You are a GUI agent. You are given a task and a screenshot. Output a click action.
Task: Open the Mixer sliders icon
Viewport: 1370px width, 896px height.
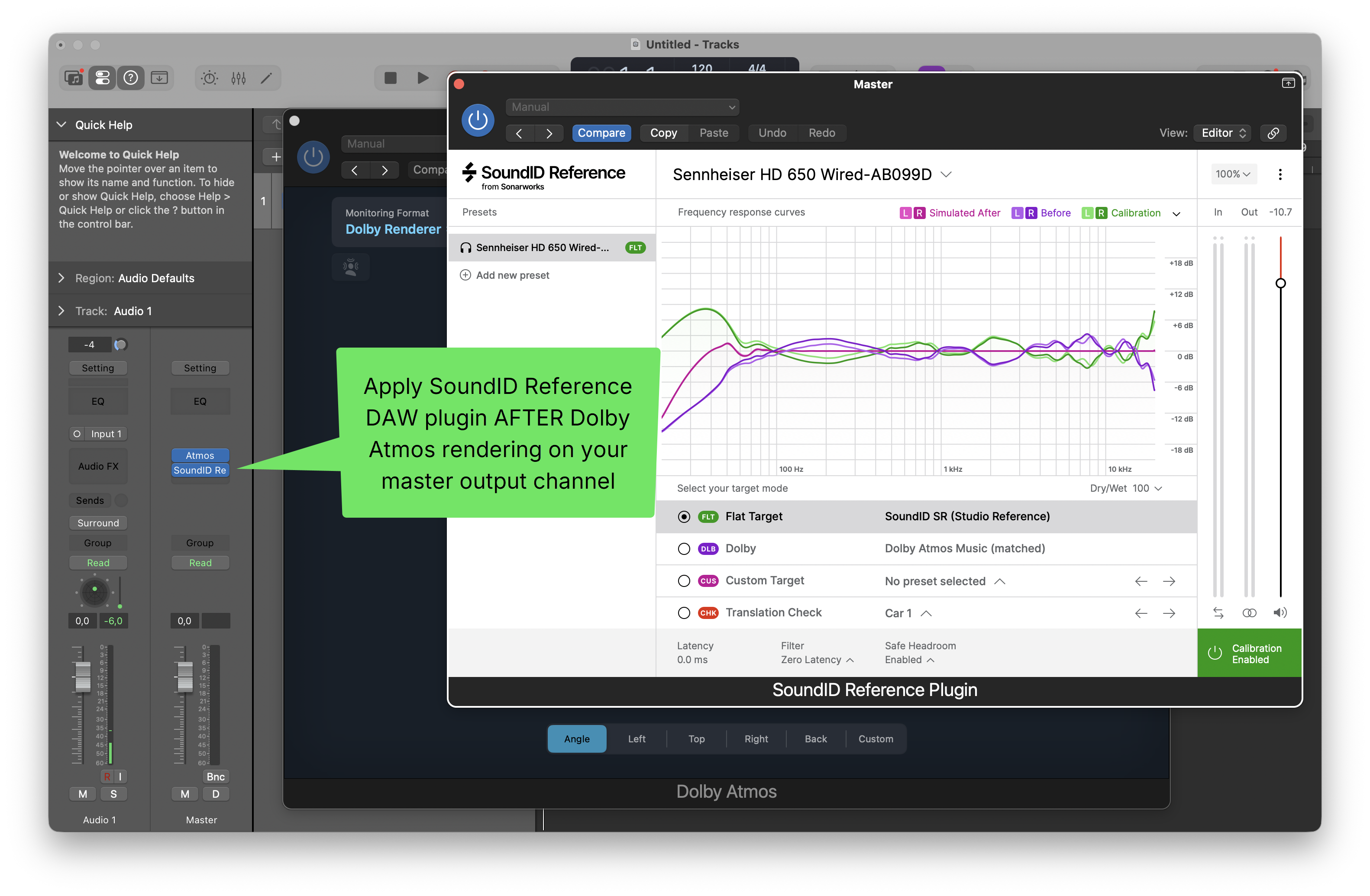[x=238, y=77]
